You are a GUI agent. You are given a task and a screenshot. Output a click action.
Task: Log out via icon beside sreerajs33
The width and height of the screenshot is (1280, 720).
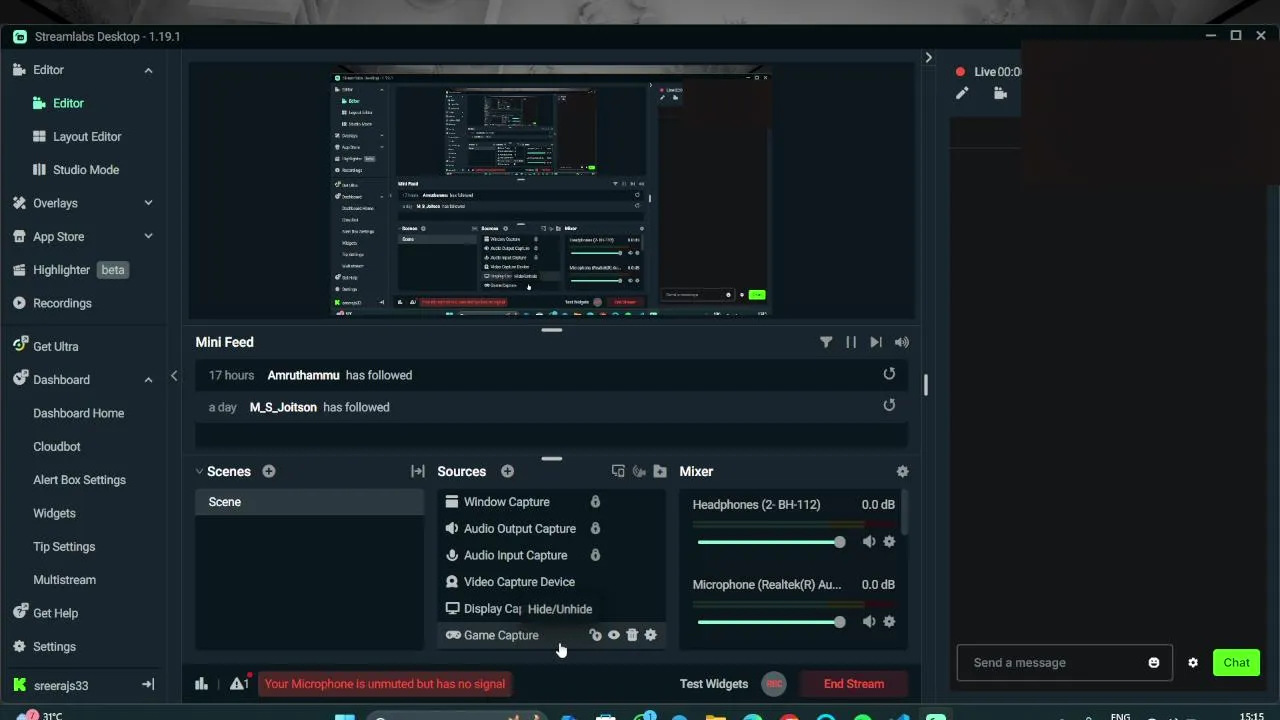[148, 685]
